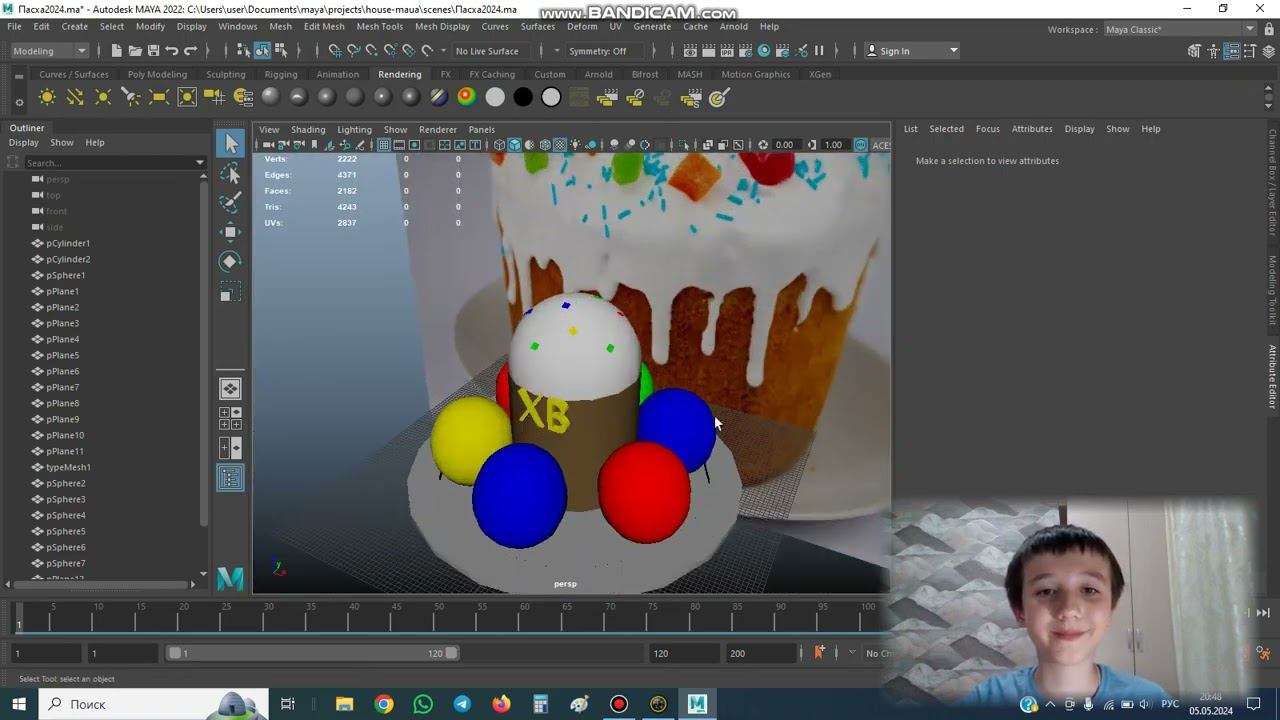This screenshot has height=720, width=1280.
Task: Open the Deform menu
Action: [x=582, y=26]
